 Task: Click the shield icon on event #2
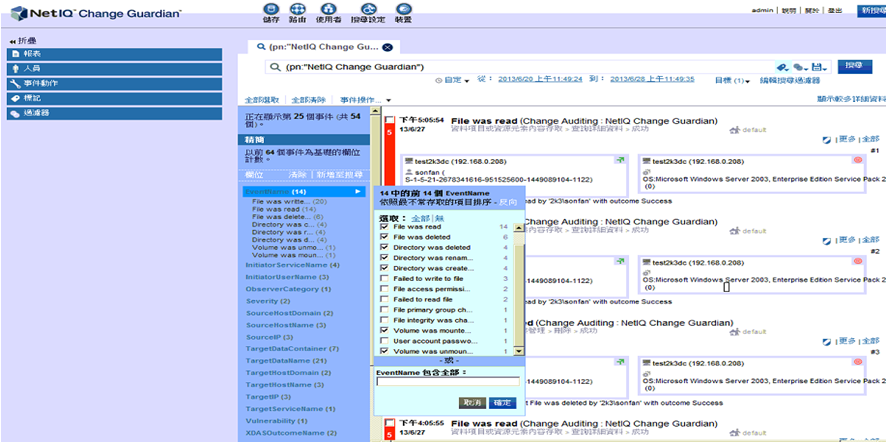pyautogui.click(x=826, y=240)
